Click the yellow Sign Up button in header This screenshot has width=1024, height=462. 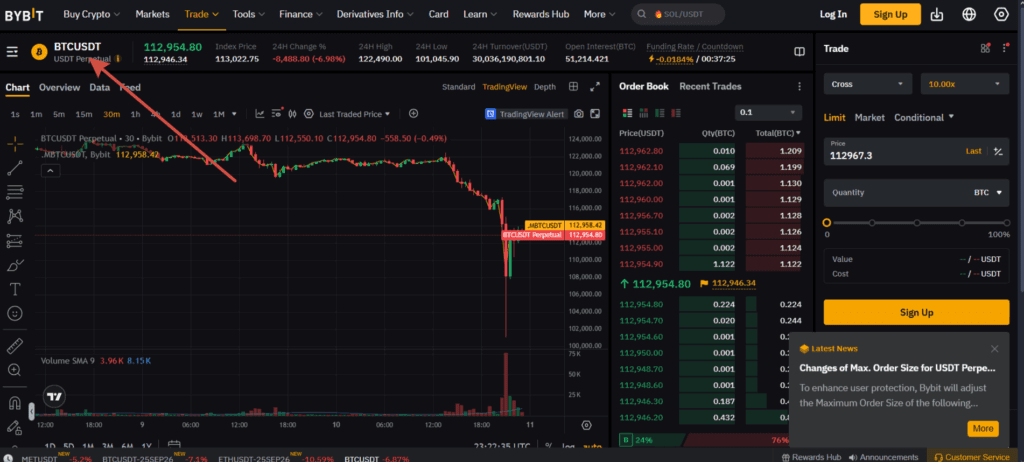[x=889, y=14]
